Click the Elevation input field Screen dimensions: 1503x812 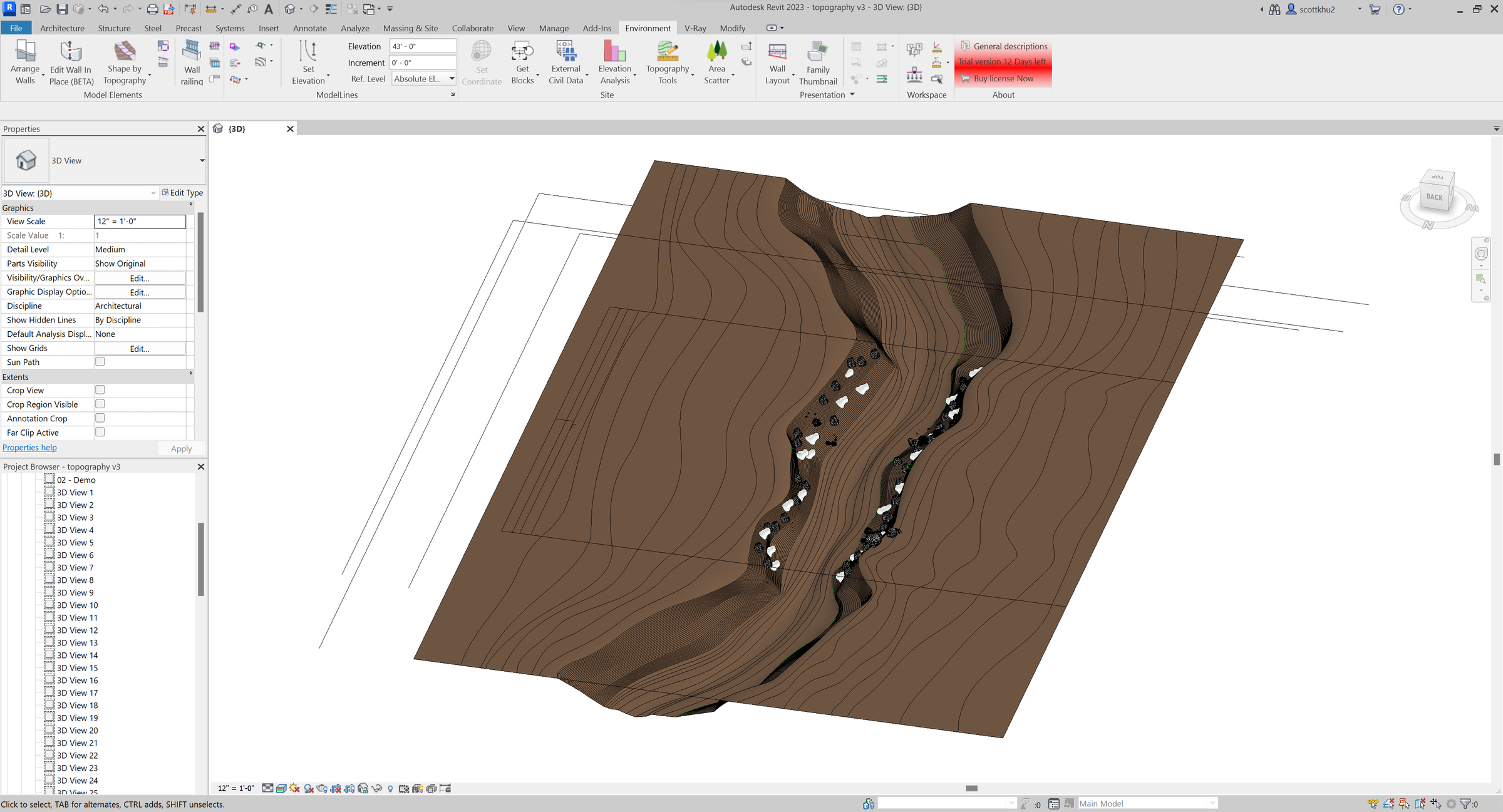tap(422, 46)
